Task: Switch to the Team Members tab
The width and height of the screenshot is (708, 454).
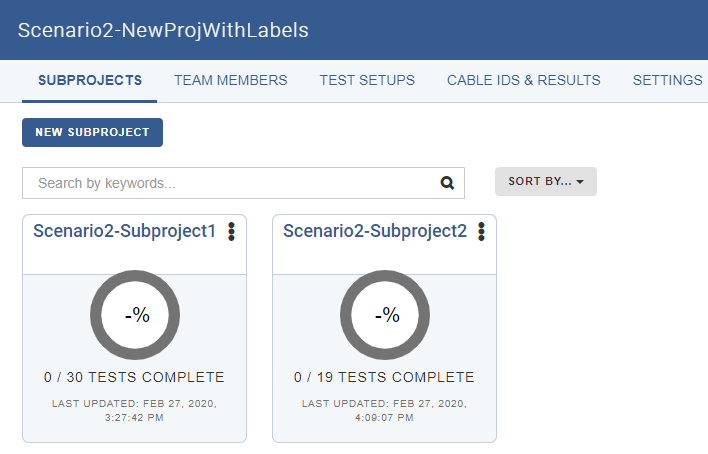Action: tap(231, 80)
